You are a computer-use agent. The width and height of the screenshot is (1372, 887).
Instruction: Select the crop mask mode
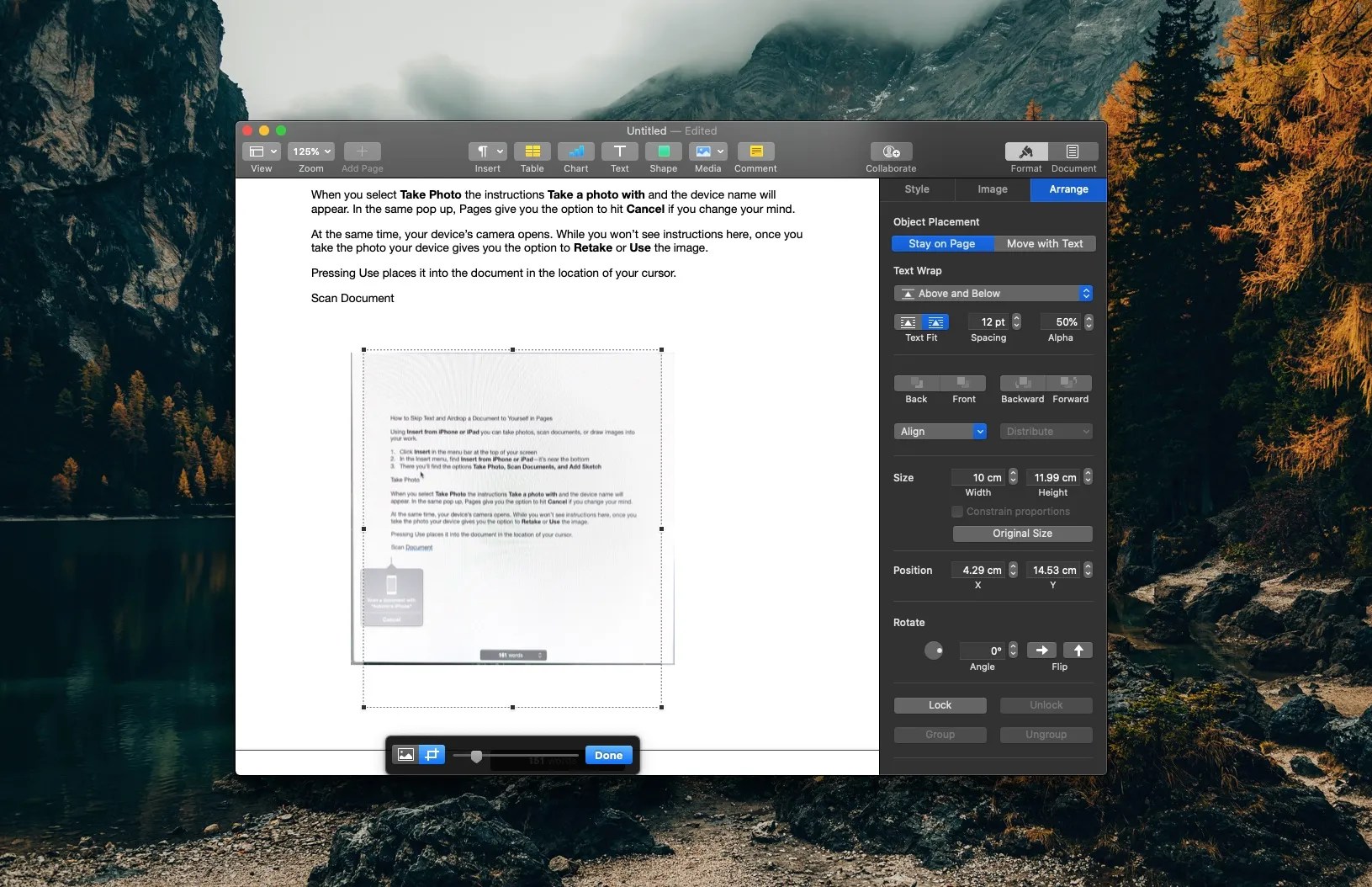(432, 755)
